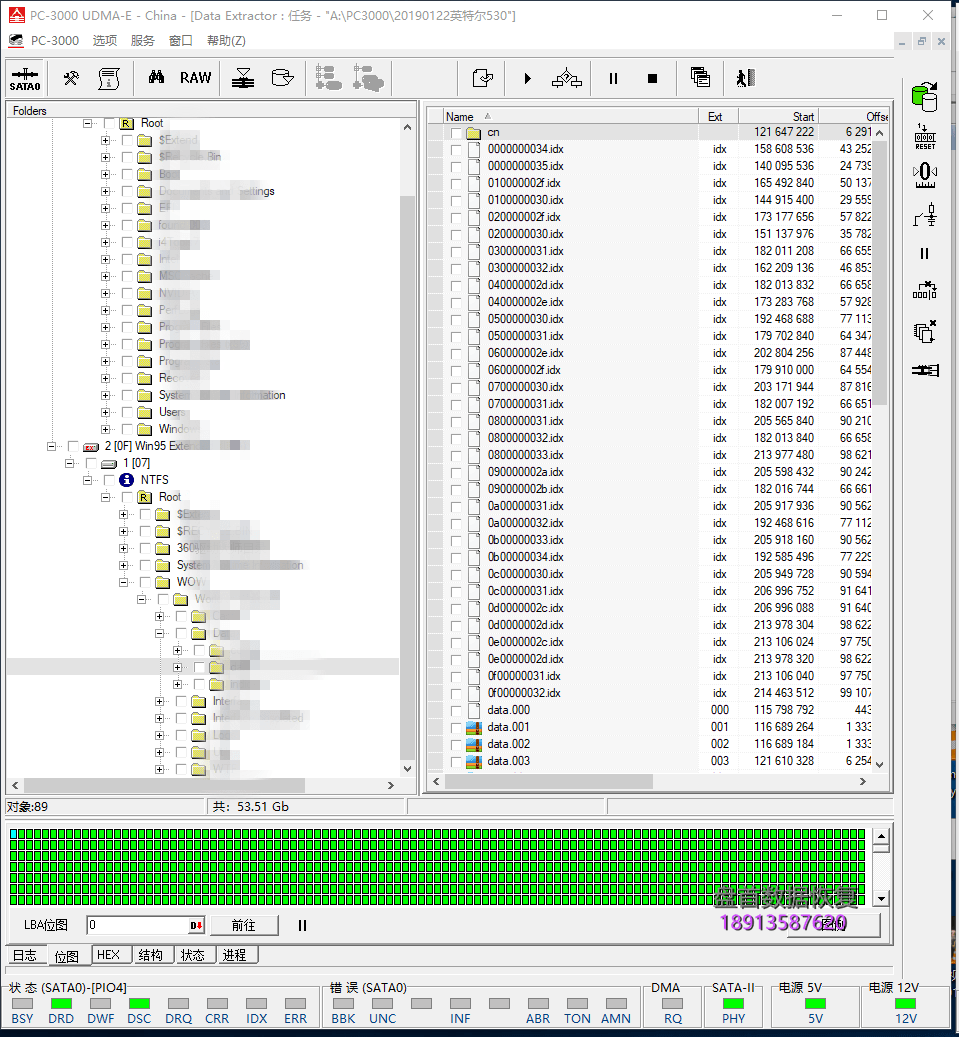Click the map structure toolbar icon
This screenshot has height=1037, width=959.
[567, 79]
